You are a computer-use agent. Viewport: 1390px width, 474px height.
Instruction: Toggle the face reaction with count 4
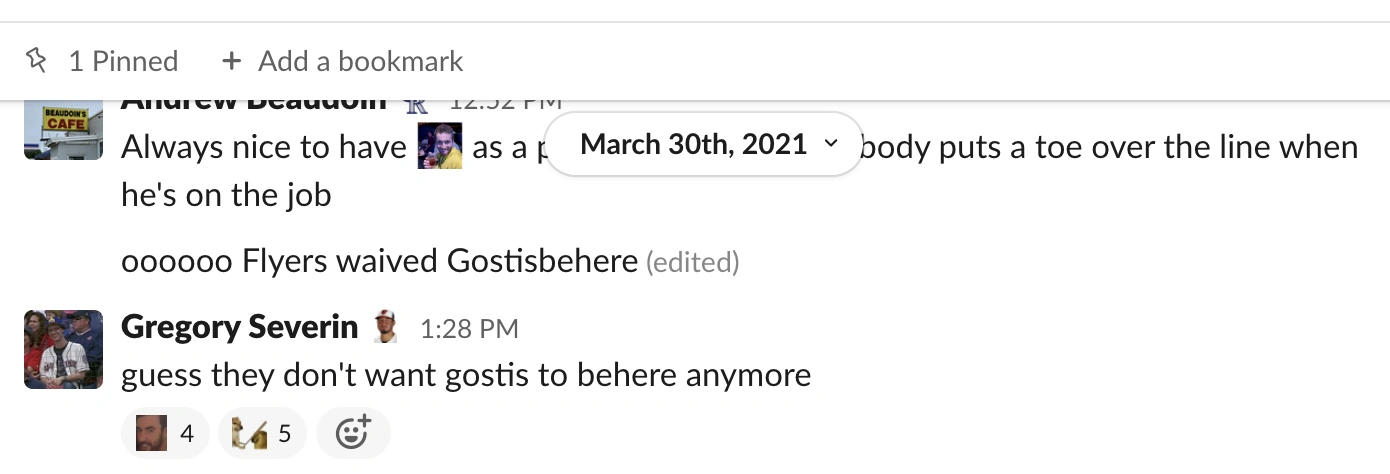[x=165, y=433]
